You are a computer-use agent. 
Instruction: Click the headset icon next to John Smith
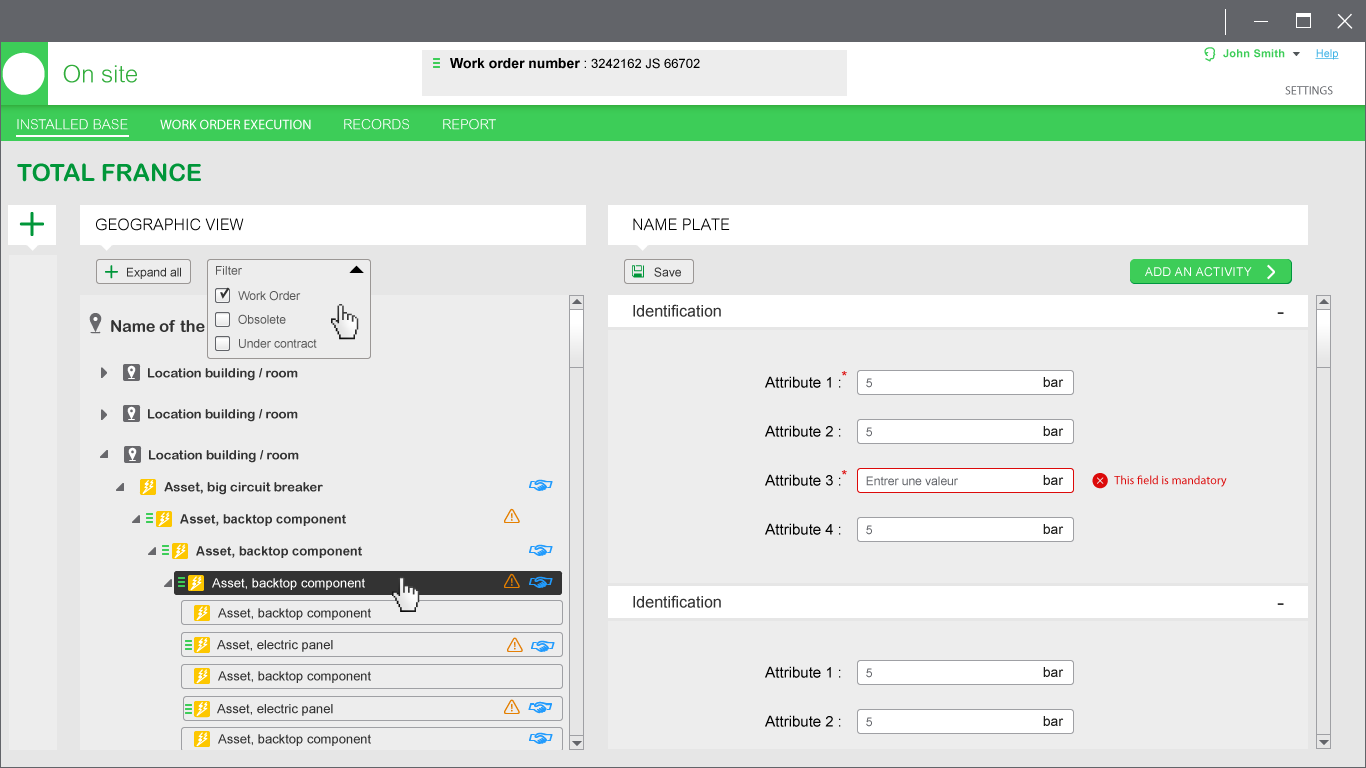1210,54
